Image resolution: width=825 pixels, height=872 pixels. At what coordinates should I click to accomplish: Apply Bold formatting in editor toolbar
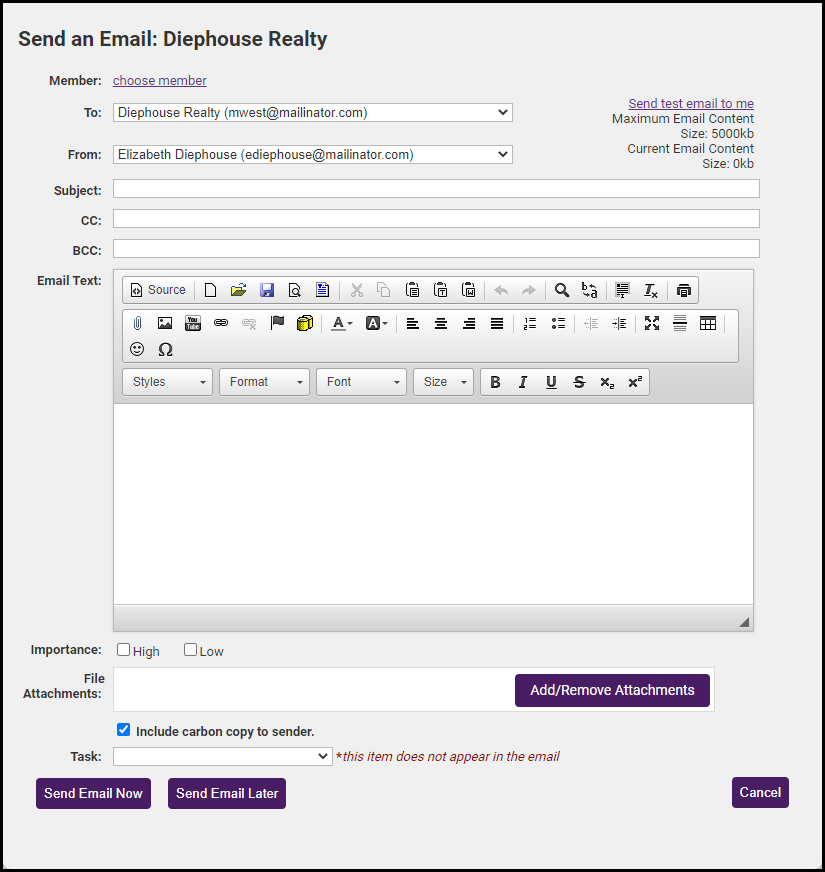point(495,382)
